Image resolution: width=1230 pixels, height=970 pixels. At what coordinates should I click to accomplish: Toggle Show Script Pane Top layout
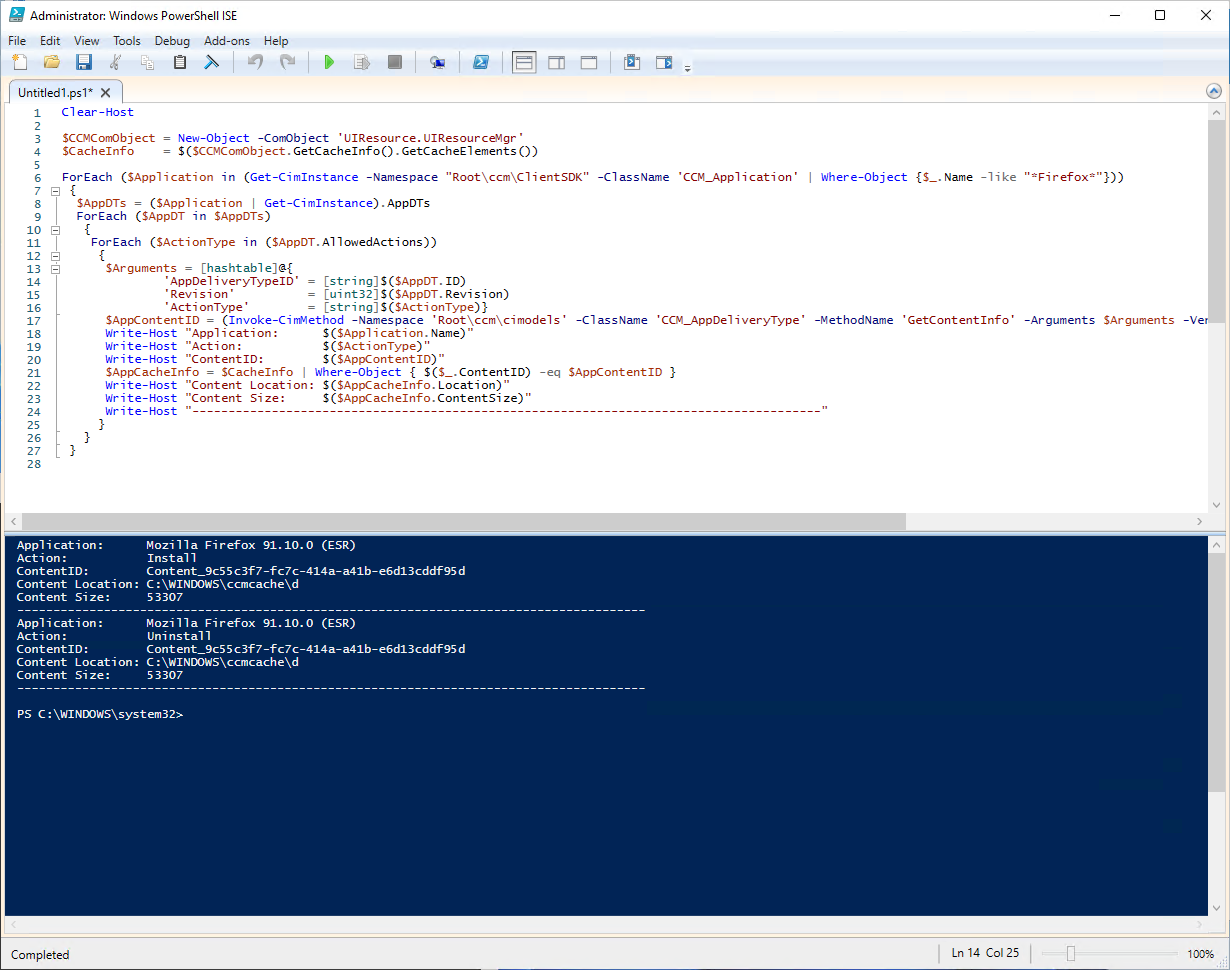[524, 62]
